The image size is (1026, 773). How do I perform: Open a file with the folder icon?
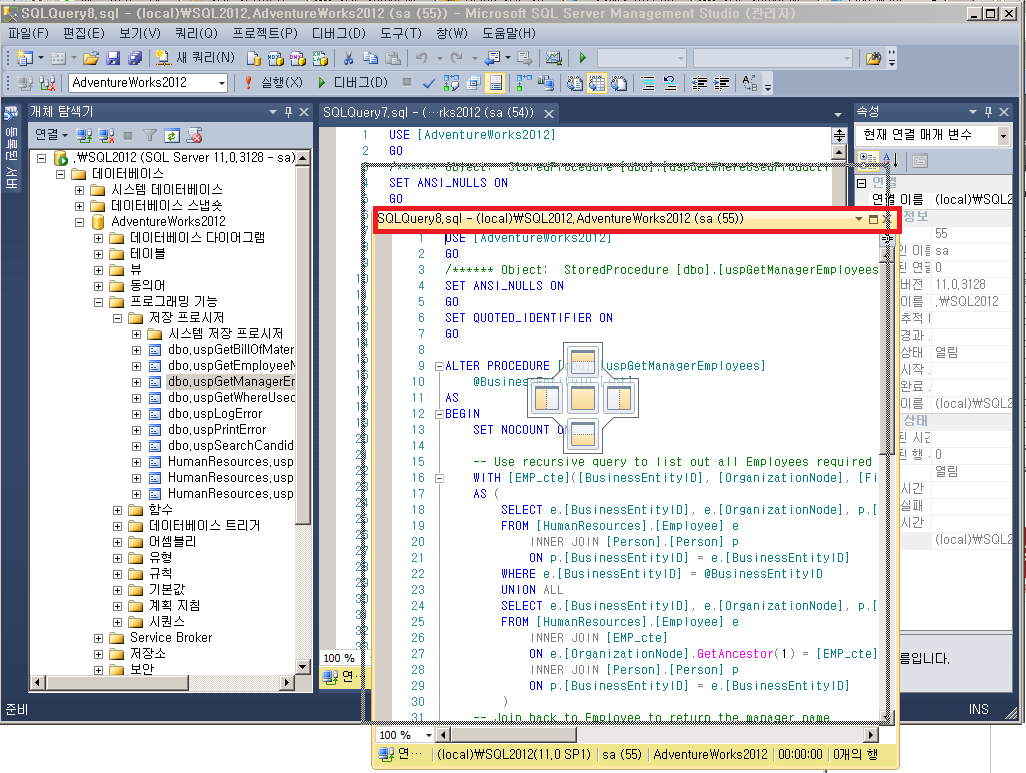coord(91,58)
